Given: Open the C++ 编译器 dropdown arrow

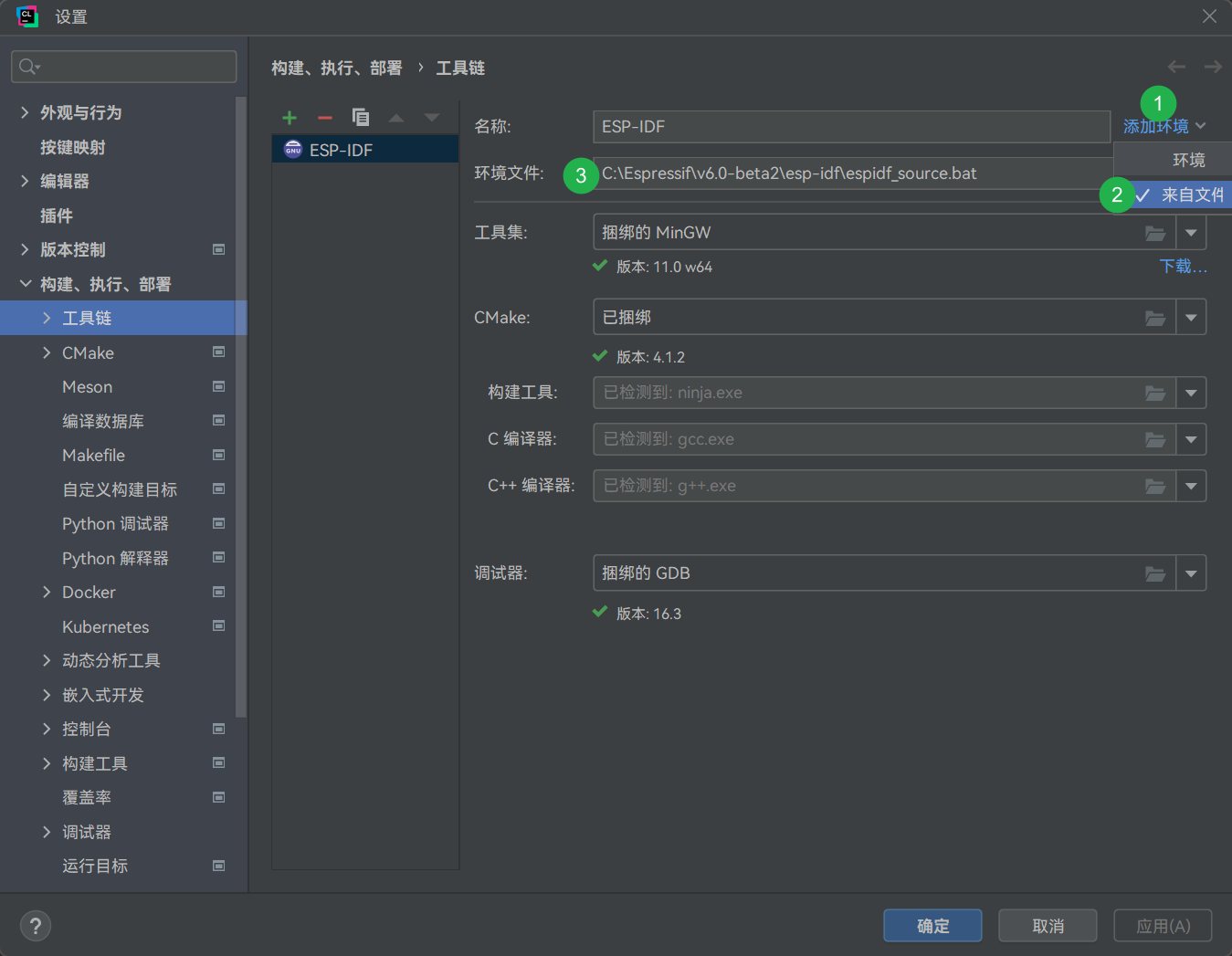Looking at the screenshot, I should 1191,486.
